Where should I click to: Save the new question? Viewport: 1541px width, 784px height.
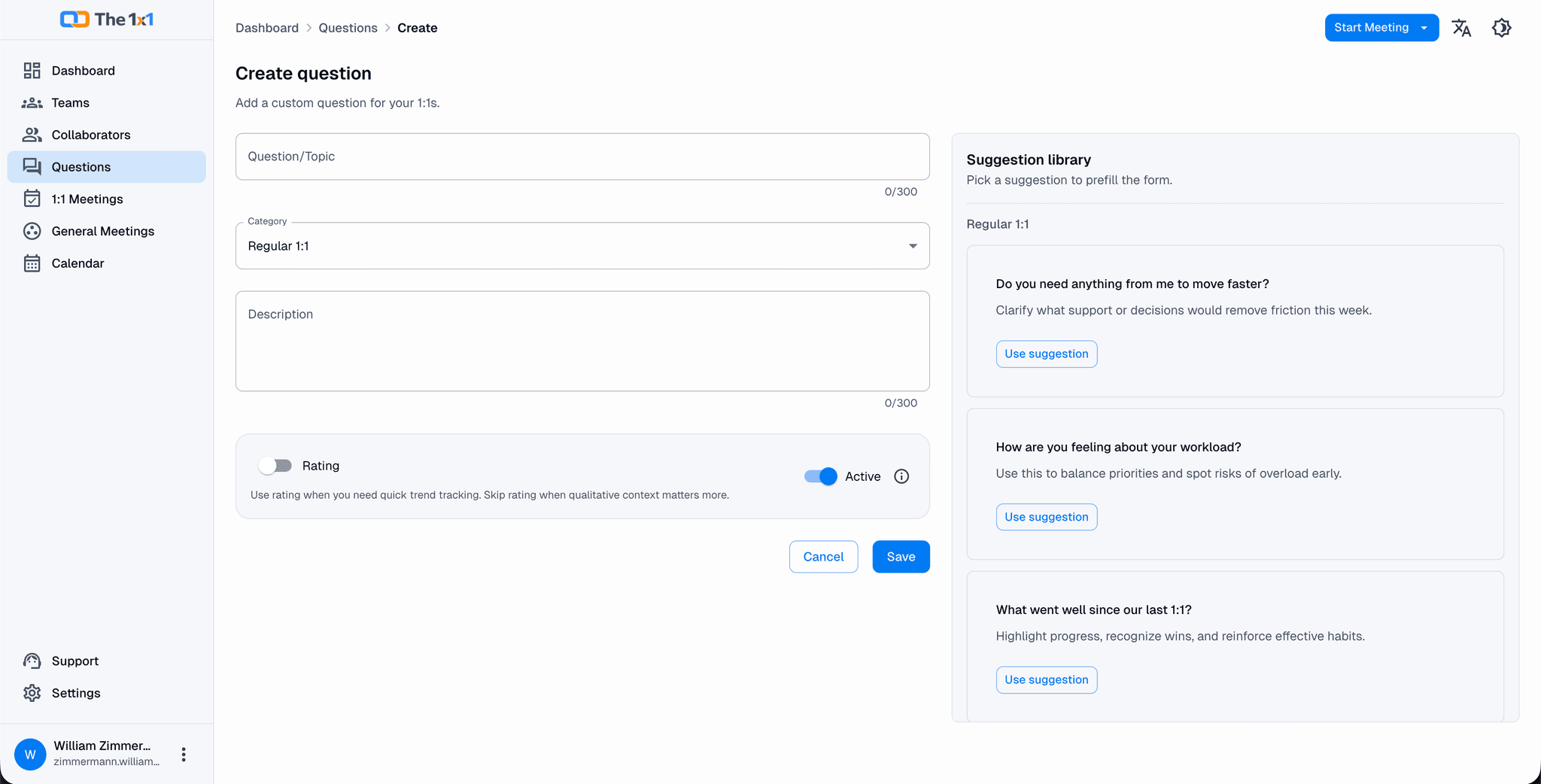[901, 557]
